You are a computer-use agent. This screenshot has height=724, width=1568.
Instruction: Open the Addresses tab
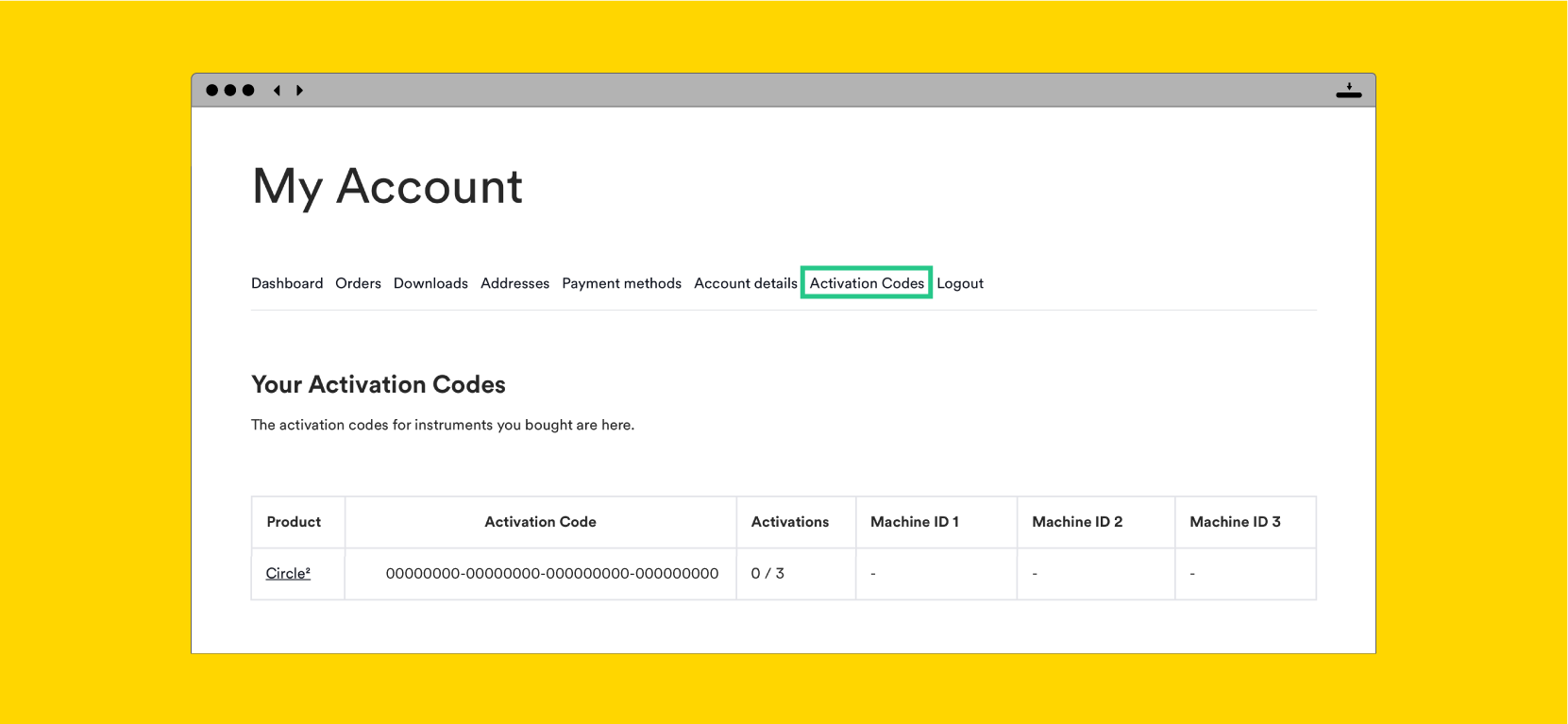514,283
